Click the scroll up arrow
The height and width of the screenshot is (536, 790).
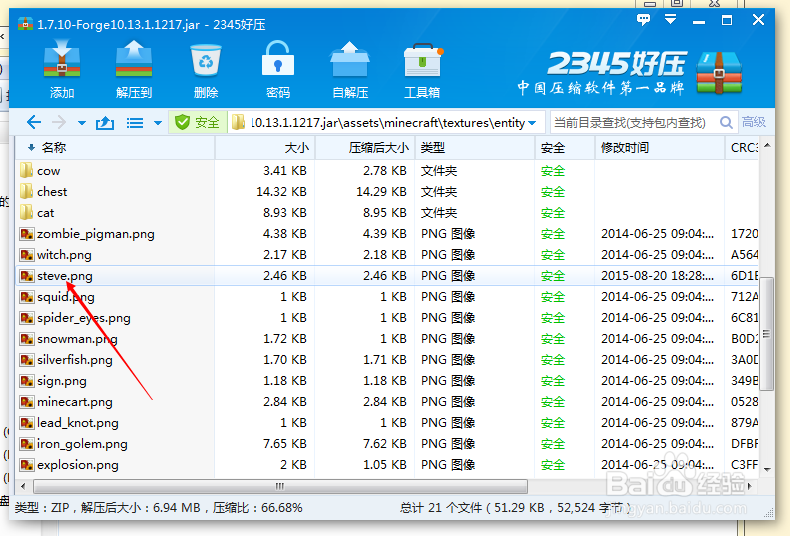pos(767,146)
